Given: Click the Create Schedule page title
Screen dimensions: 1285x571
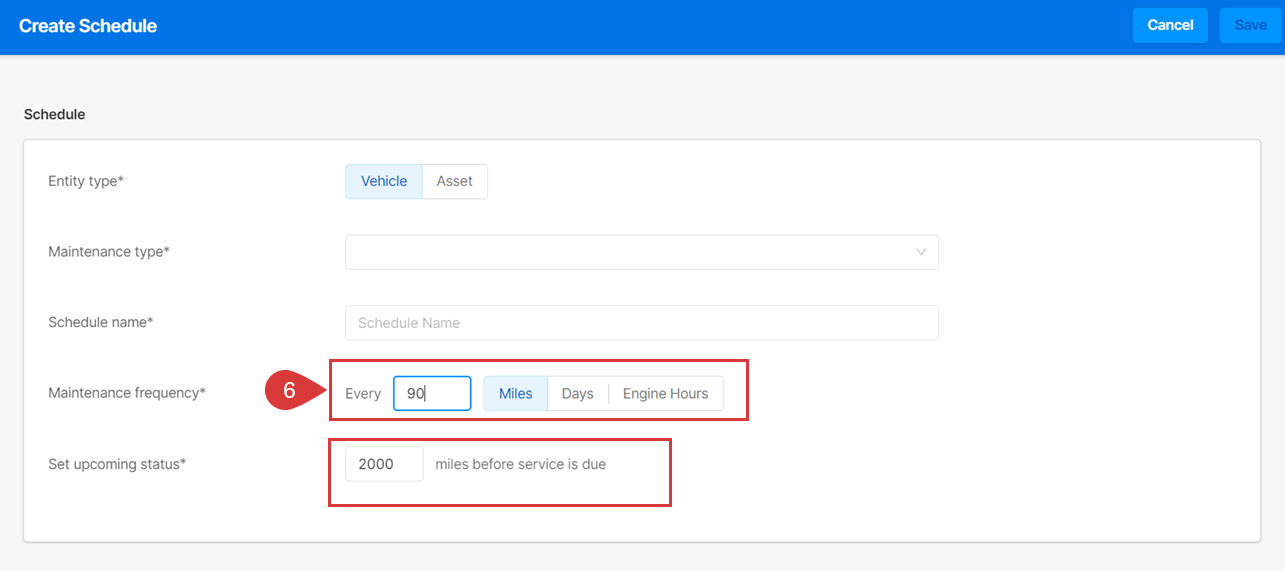Looking at the screenshot, I should 88,26.
